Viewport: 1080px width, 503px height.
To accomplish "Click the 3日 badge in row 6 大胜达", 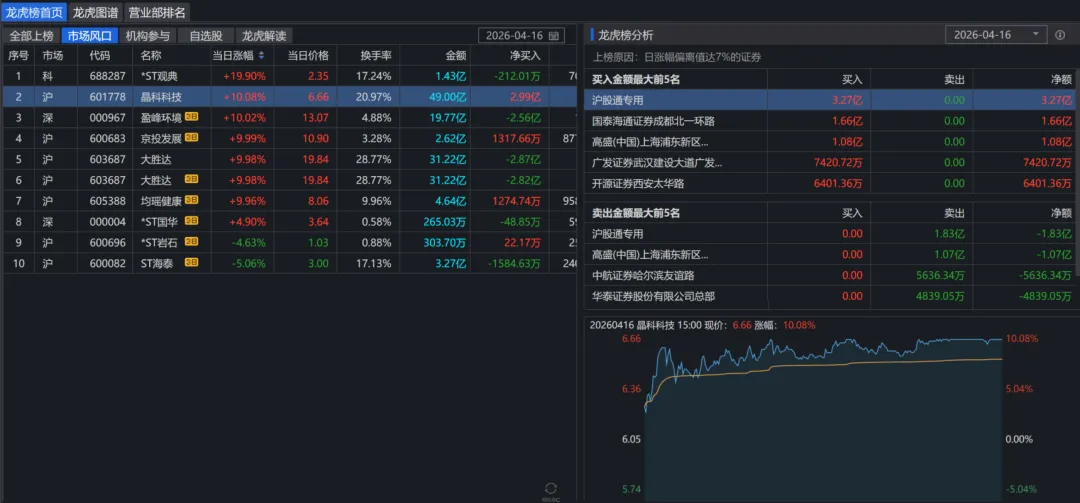I will point(191,179).
